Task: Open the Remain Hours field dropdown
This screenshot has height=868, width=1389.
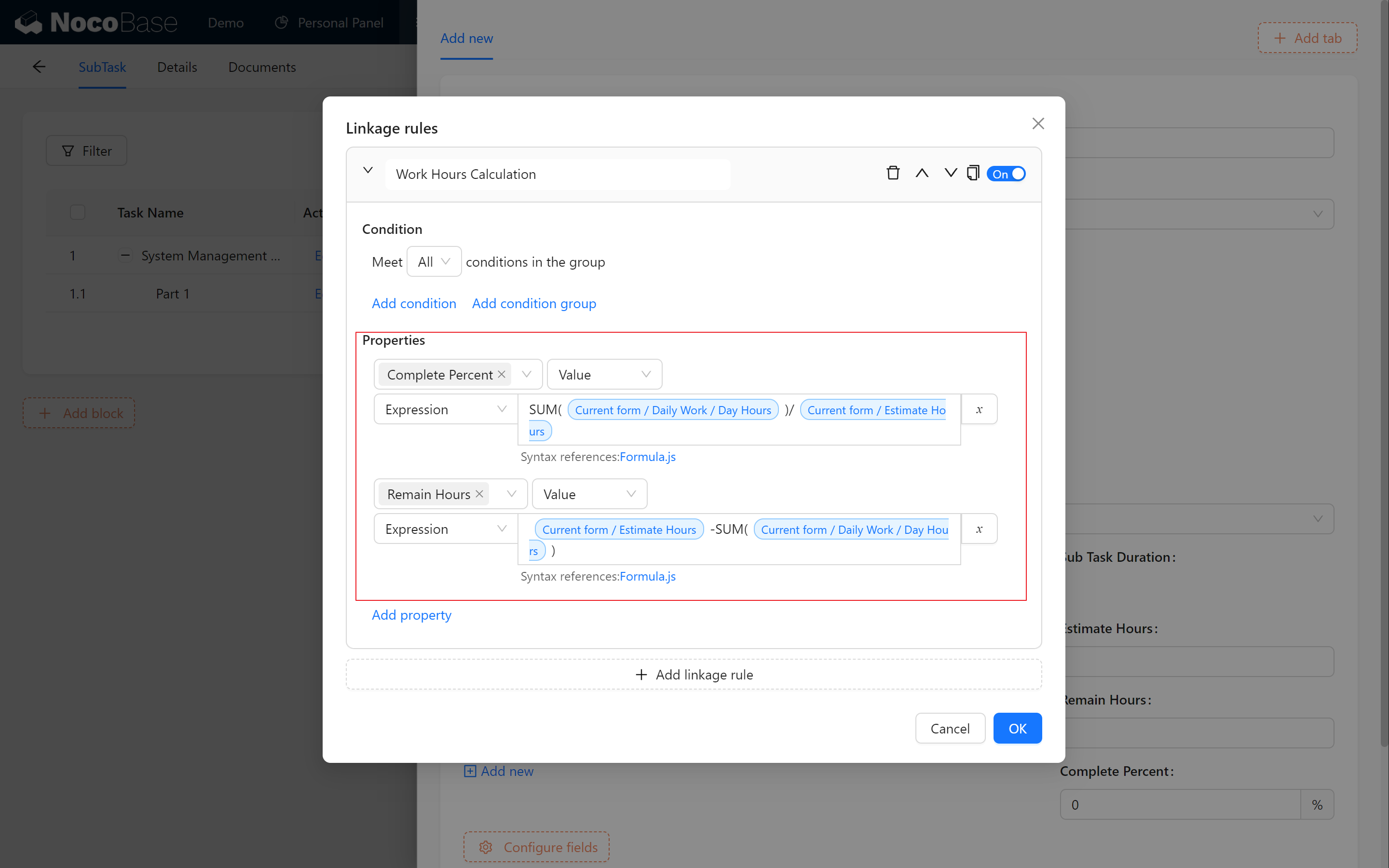Action: (x=511, y=494)
